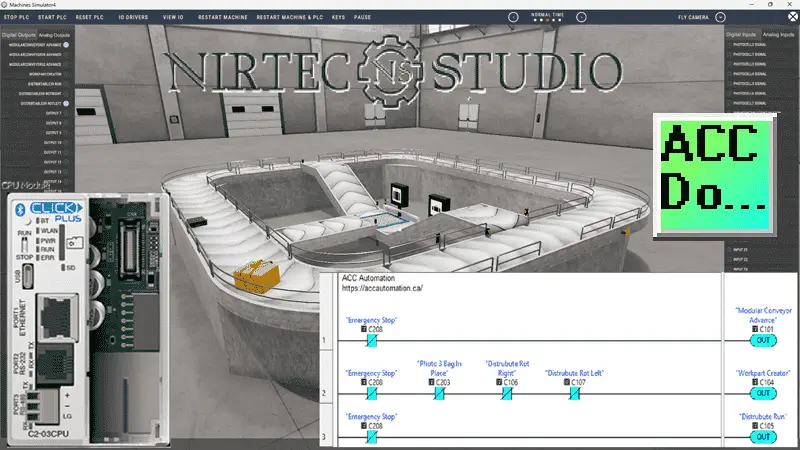Click the fourth Photocell Signal input row

click(x=749, y=74)
